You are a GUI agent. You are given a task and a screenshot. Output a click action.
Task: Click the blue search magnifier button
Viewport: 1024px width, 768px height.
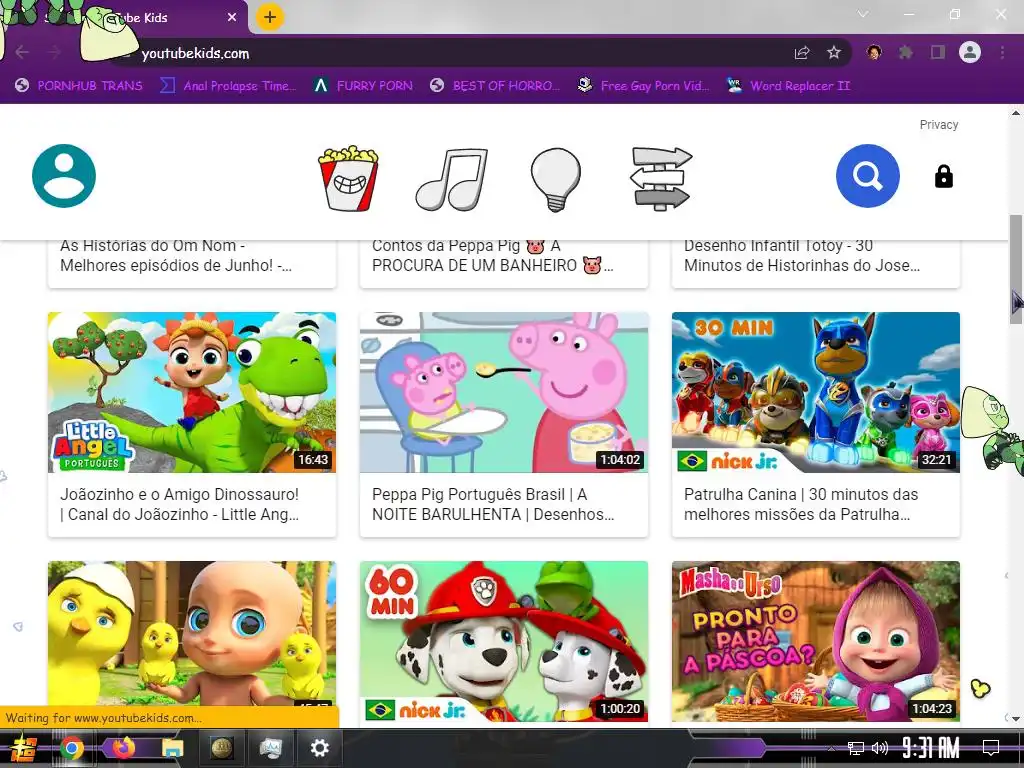point(867,176)
